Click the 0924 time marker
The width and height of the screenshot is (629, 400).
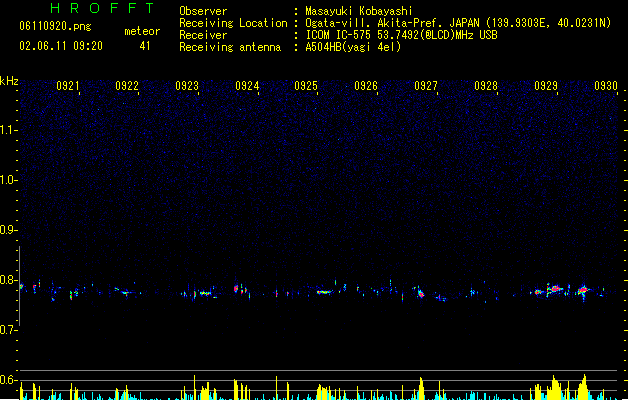[x=247, y=86]
